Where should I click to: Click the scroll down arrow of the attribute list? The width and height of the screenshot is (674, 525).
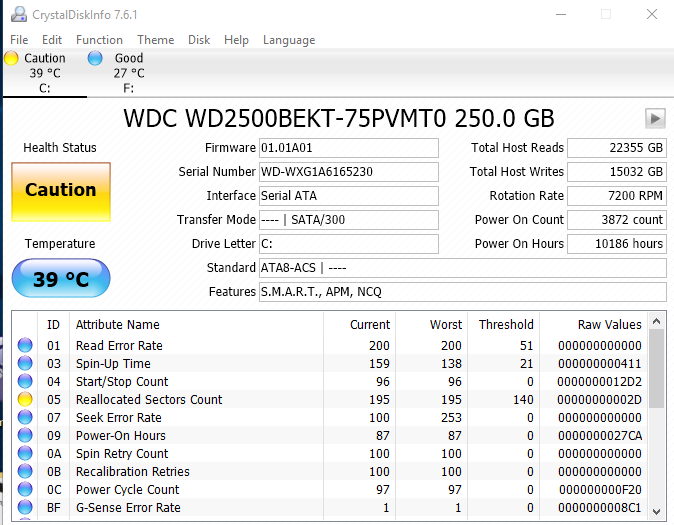pos(656,512)
